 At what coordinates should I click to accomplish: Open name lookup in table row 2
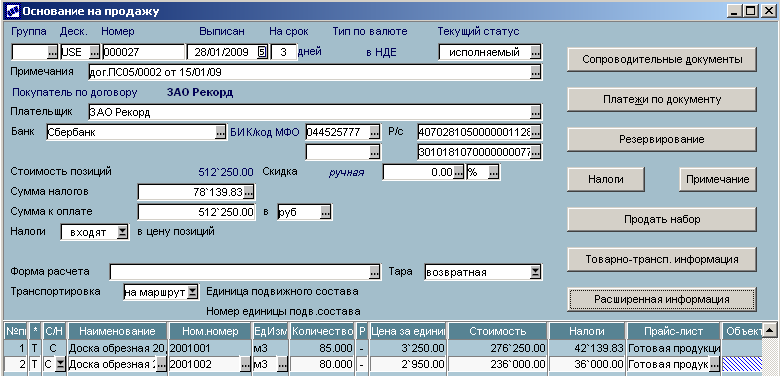click(x=161, y=365)
